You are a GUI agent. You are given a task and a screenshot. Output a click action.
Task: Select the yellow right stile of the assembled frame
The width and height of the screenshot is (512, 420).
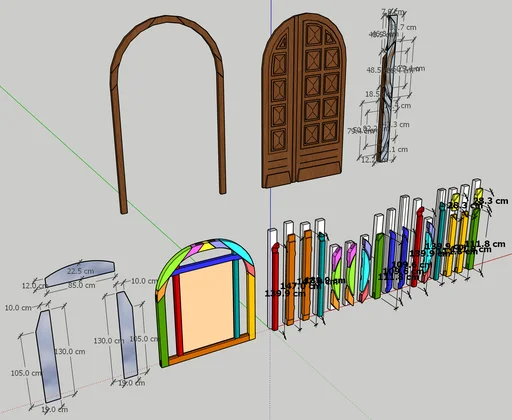251,305
